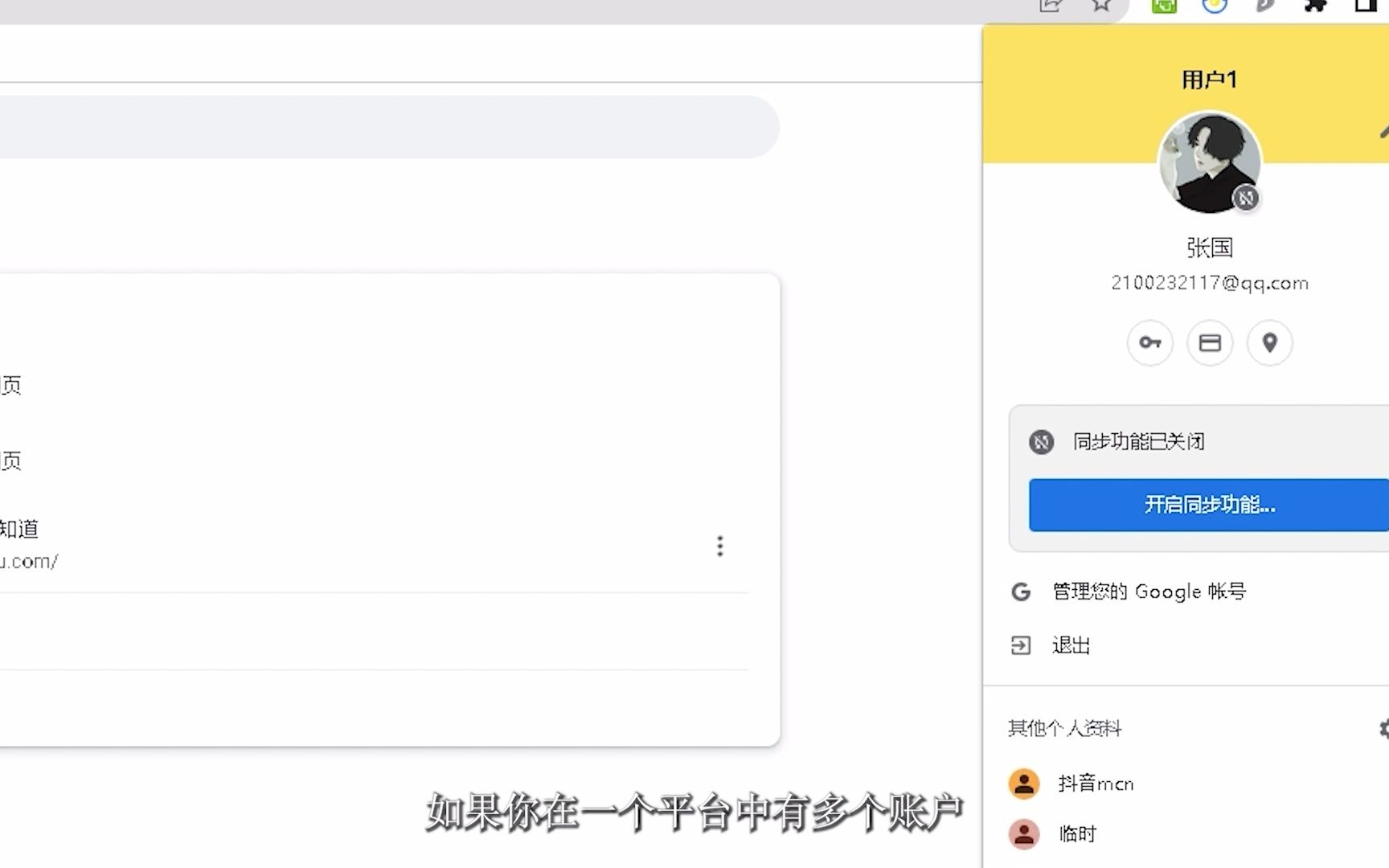
Task: Select 退出 to sign out
Action: [1069, 645]
